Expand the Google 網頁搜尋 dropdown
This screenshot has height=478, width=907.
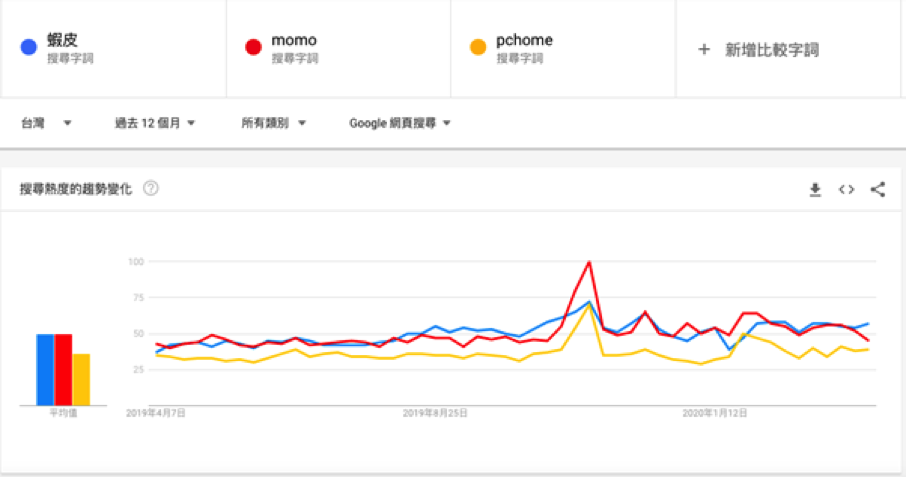point(400,123)
